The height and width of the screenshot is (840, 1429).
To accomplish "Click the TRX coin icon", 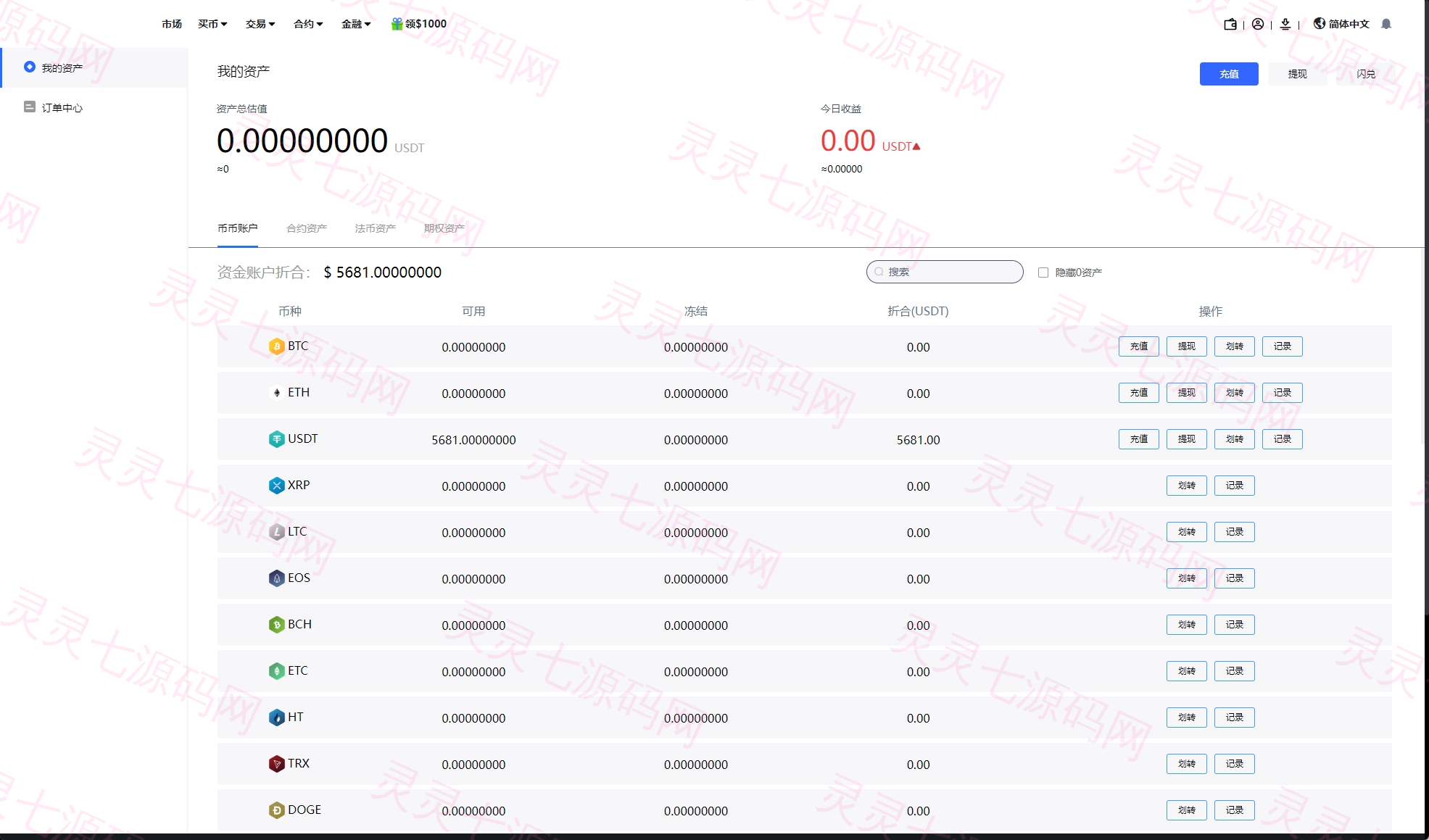I will click(x=276, y=764).
